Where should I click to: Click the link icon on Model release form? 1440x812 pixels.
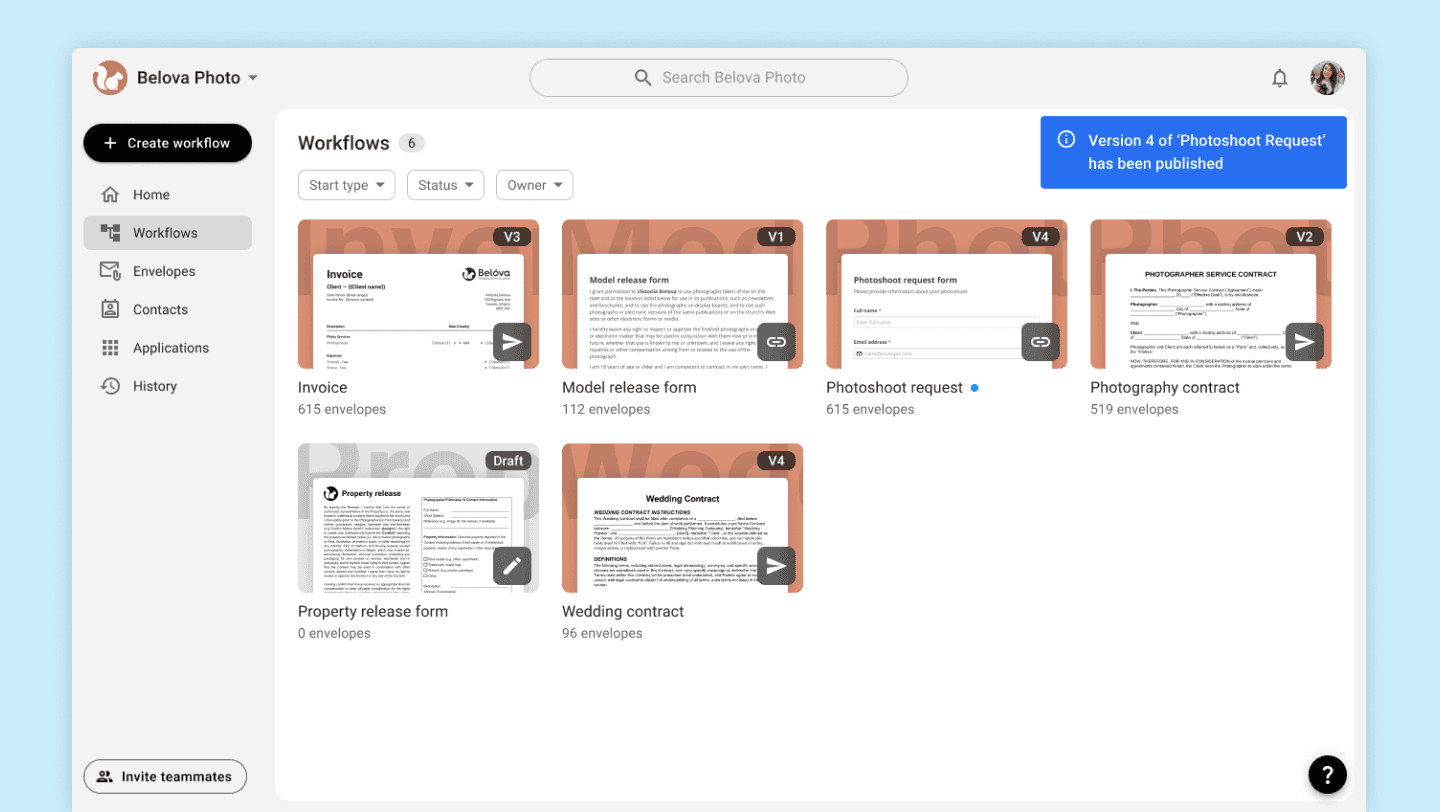click(x=776, y=342)
